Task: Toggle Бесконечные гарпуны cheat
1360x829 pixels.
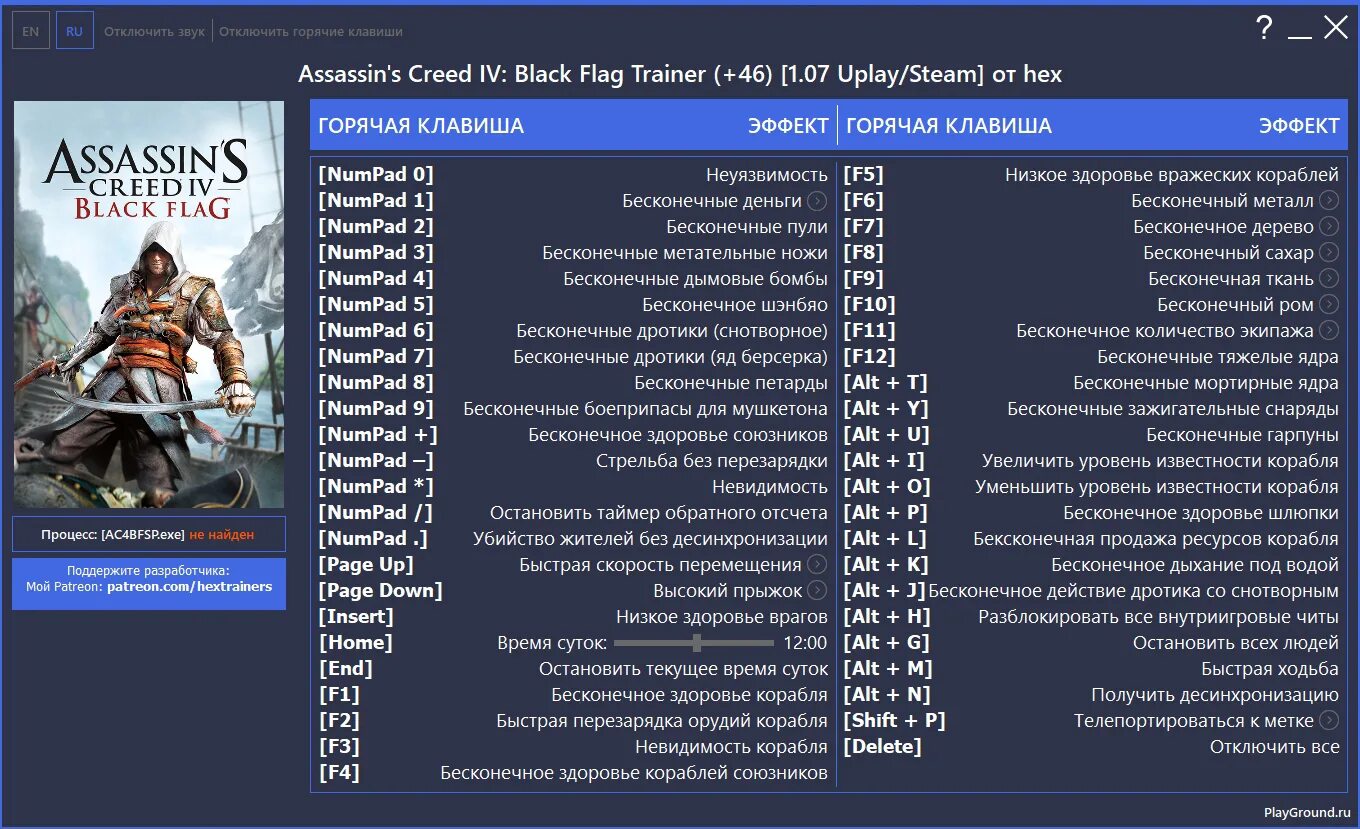Action: click(1242, 435)
